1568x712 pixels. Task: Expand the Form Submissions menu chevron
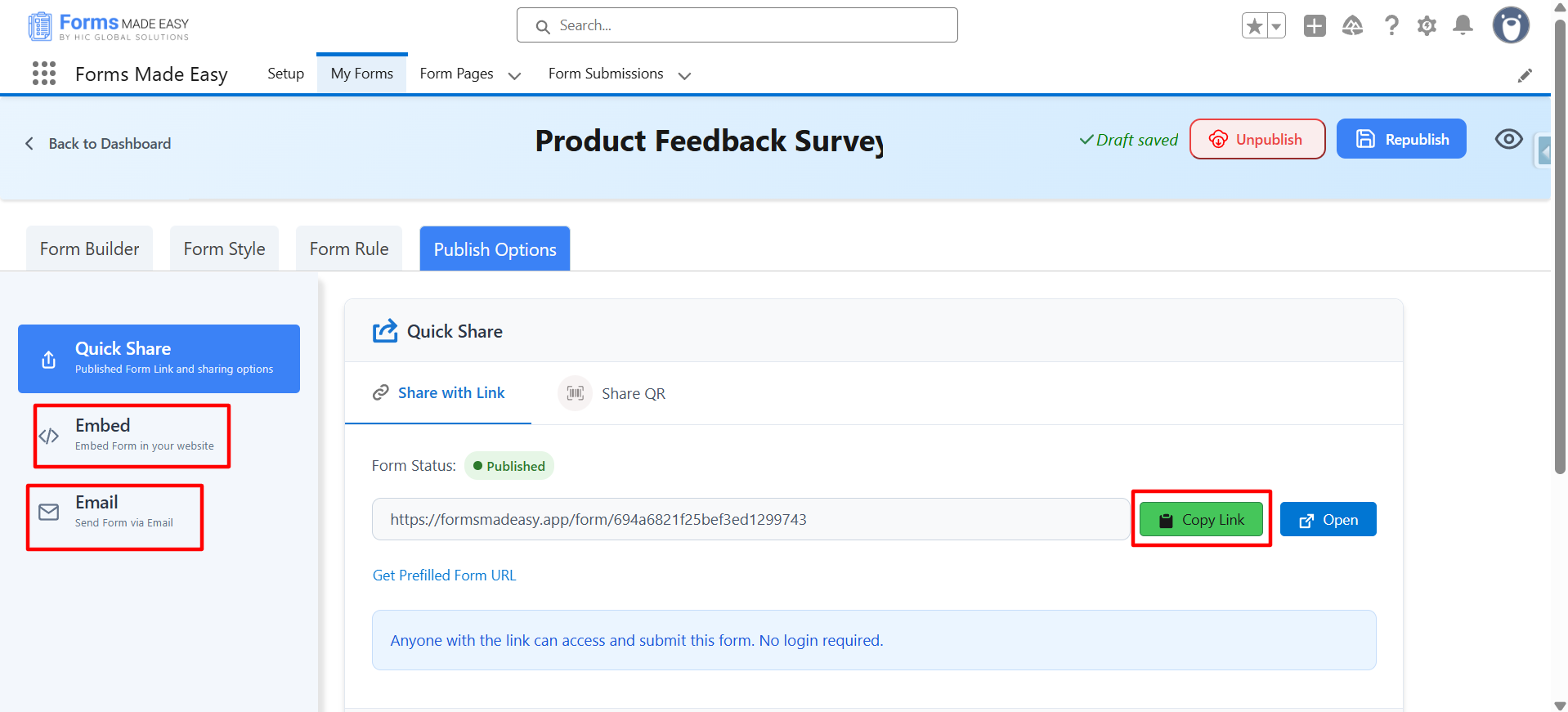tap(684, 75)
